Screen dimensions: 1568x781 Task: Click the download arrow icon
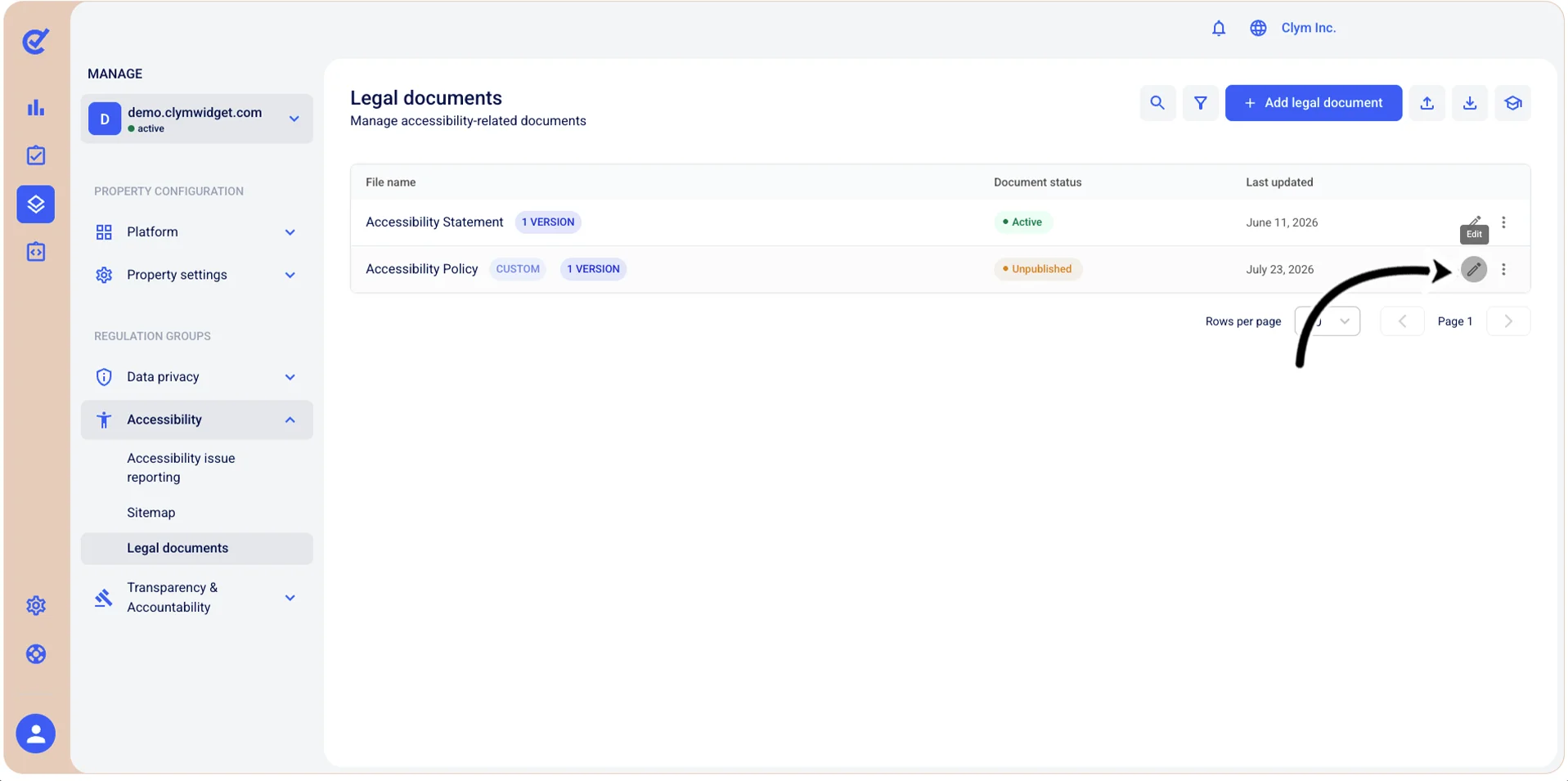pos(1470,103)
